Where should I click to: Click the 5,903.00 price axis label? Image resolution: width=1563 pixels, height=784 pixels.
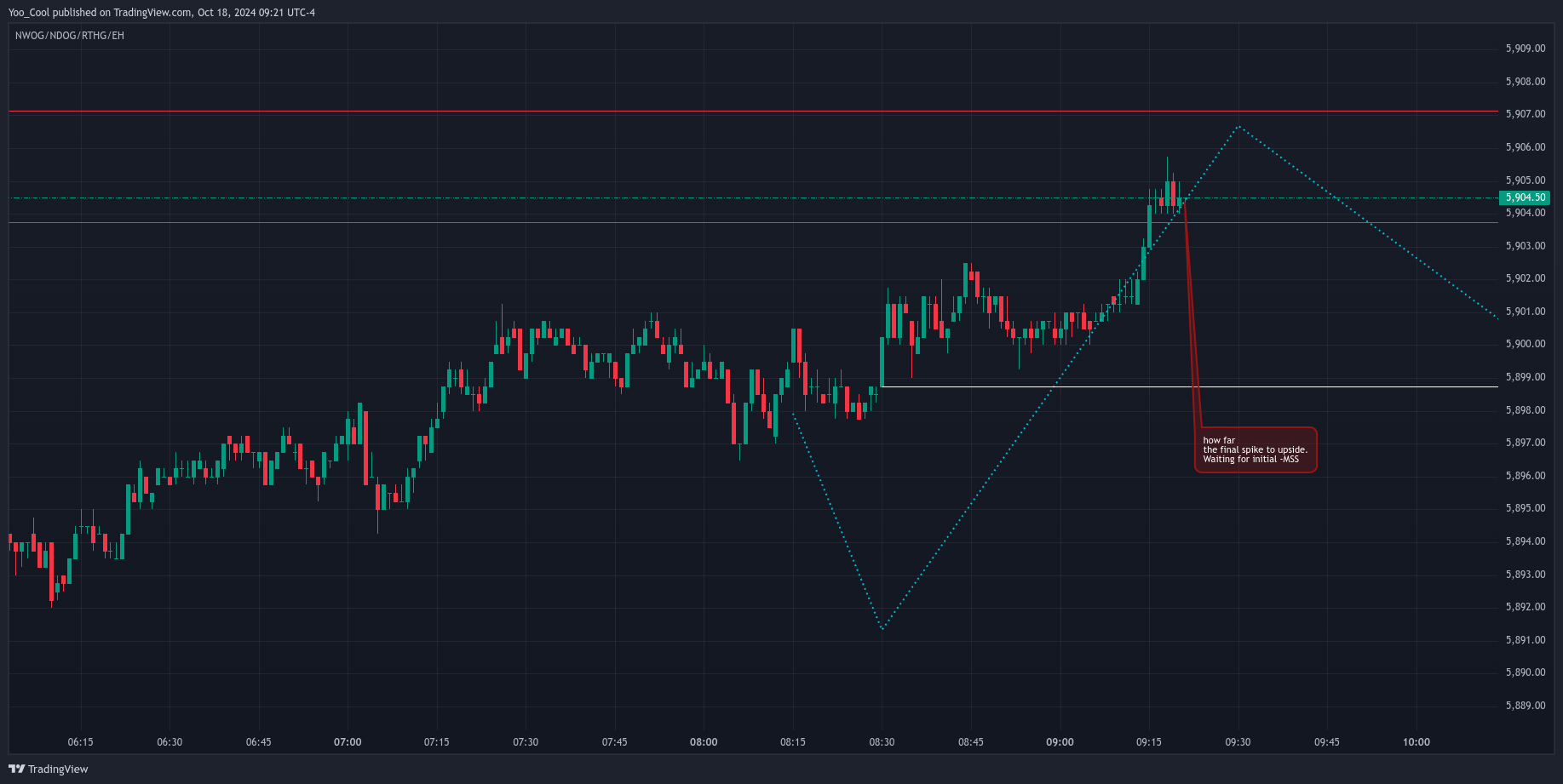tap(1526, 246)
